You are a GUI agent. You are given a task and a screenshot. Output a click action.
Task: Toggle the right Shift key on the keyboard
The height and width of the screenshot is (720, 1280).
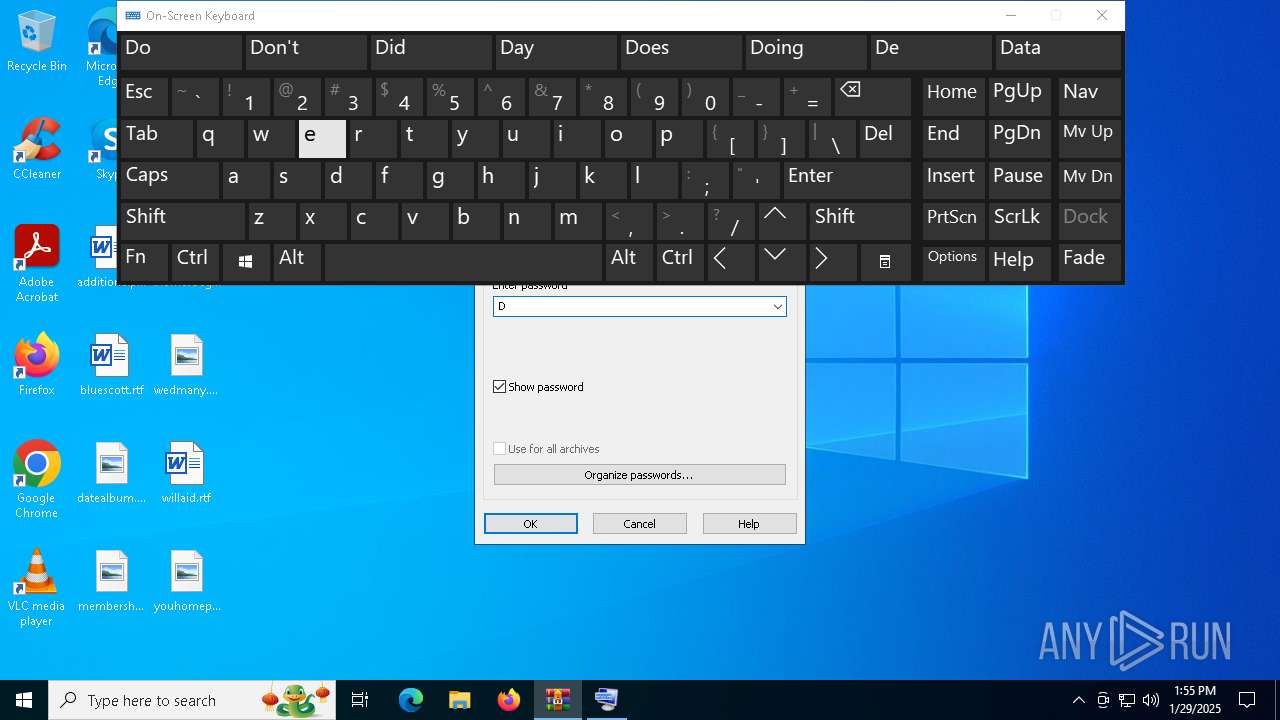click(860, 221)
